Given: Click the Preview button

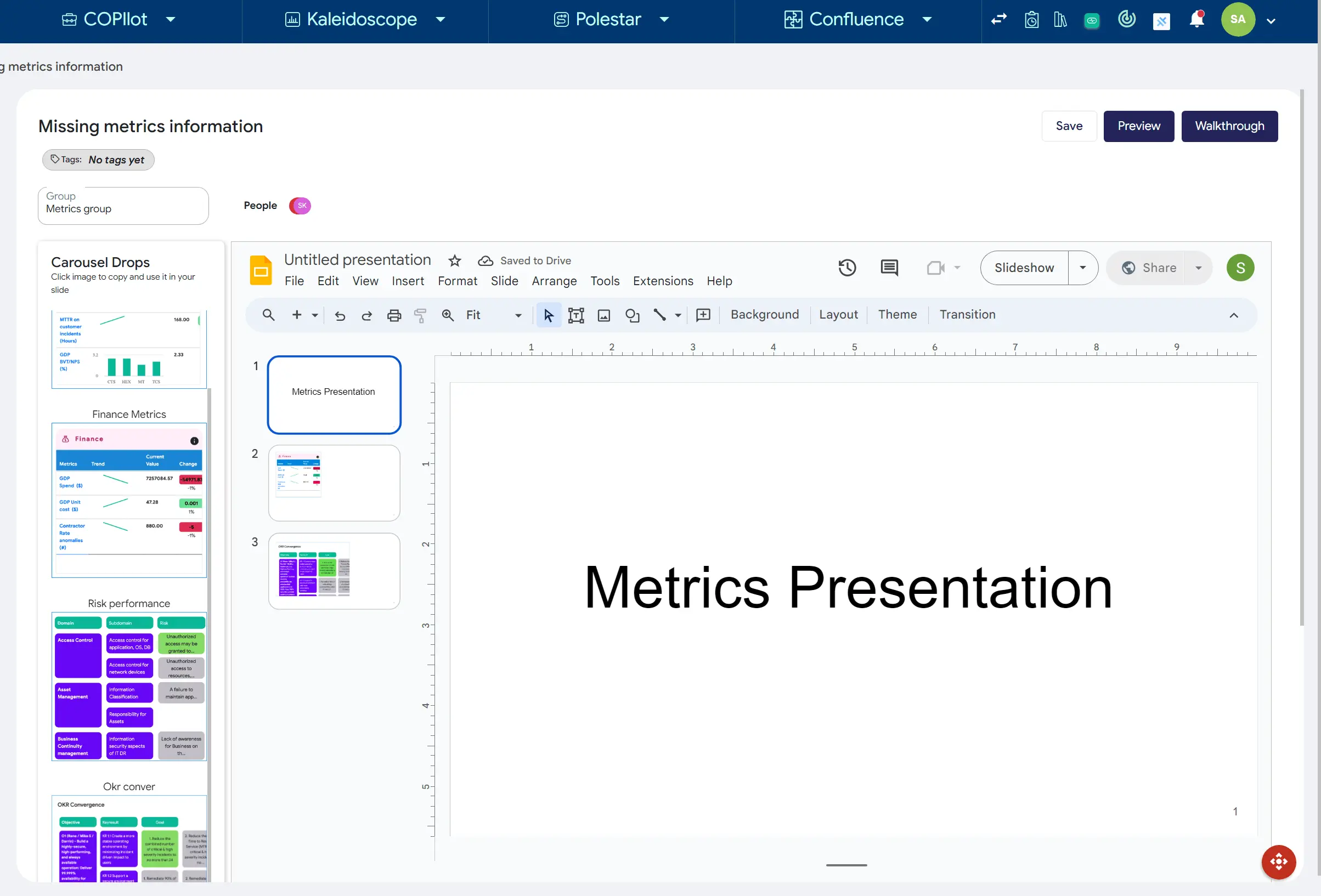Looking at the screenshot, I should 1138,126.
